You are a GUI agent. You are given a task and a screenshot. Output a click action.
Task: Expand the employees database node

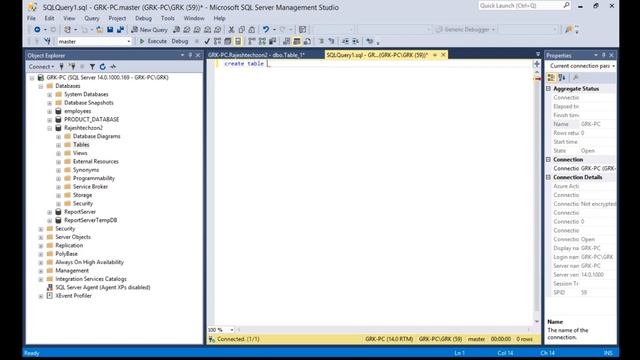[x=49, y=111]
